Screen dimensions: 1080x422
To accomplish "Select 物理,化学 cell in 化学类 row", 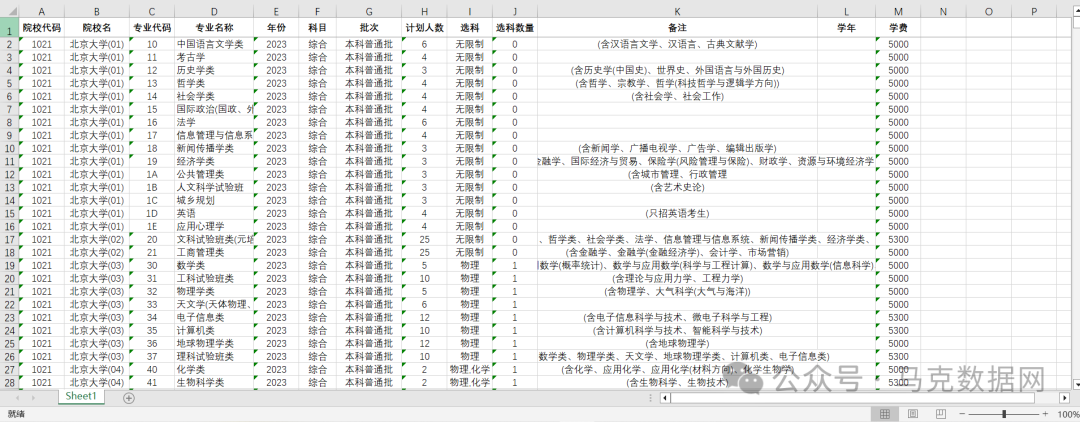I will [470, 369].
